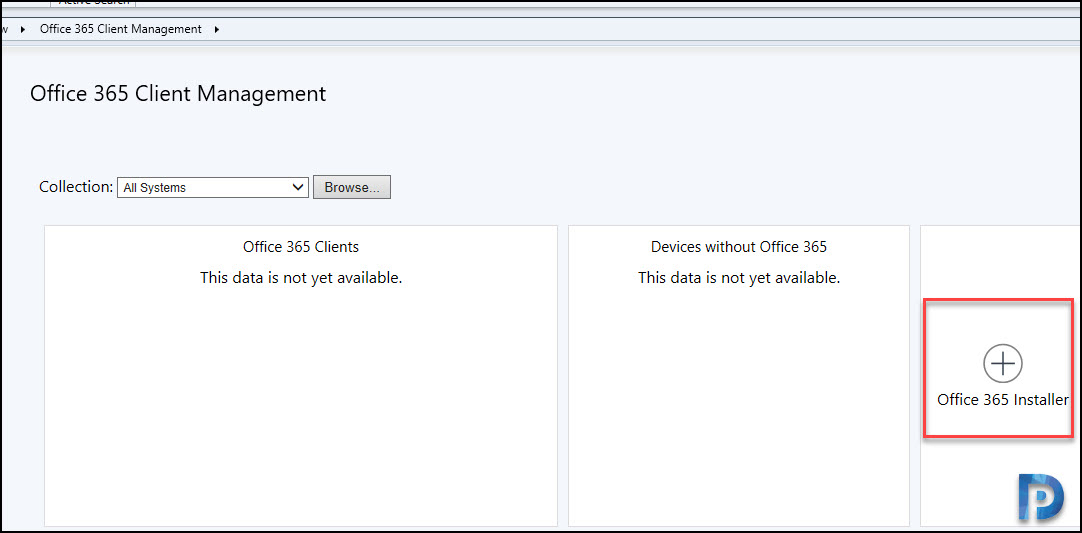Click the Office 365 Installer plus icon
The image size is (1082, 533).
1003,363
